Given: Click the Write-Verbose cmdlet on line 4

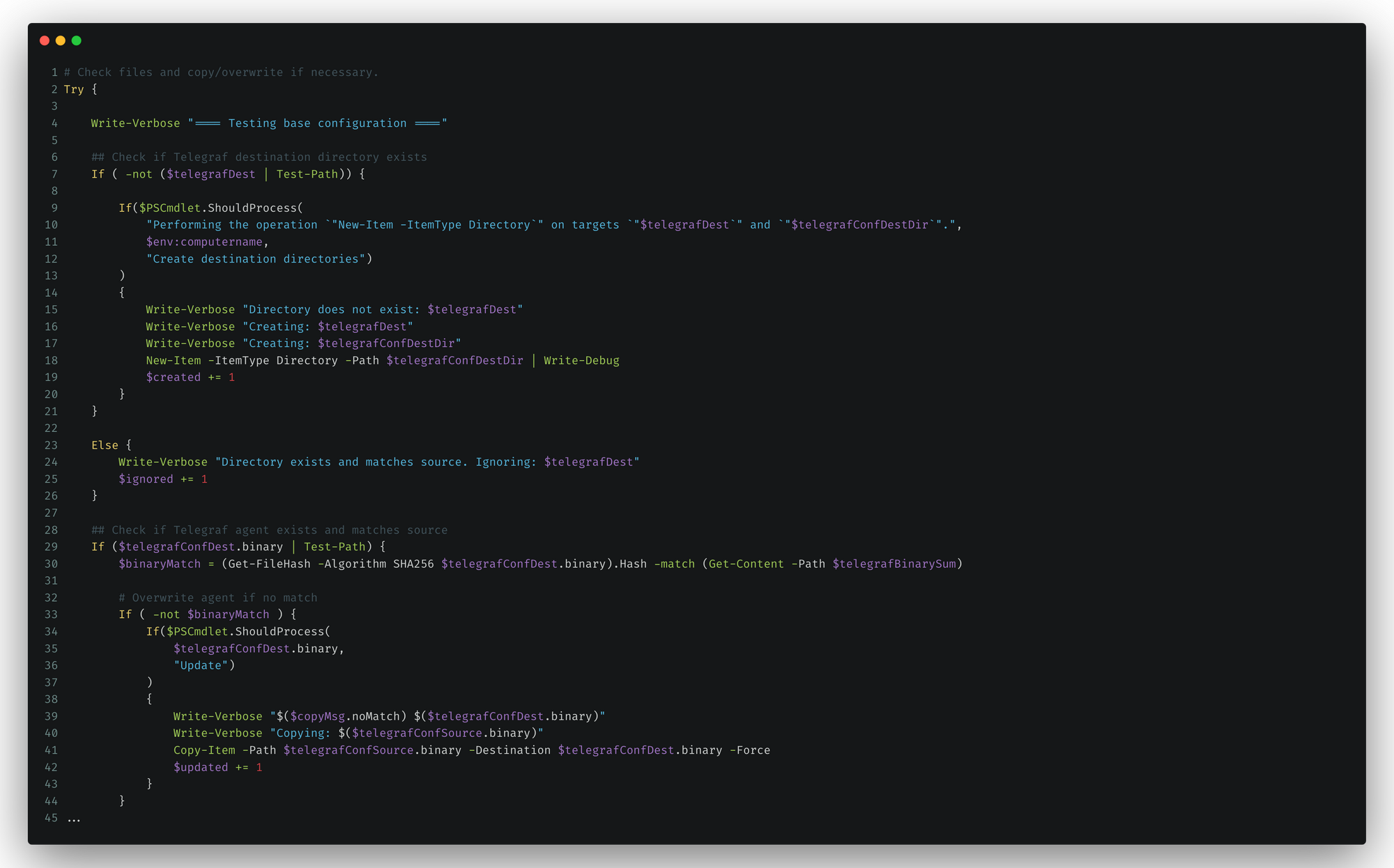Looking at the screenshot, I should pyautogui.click(x=135, y=123).
